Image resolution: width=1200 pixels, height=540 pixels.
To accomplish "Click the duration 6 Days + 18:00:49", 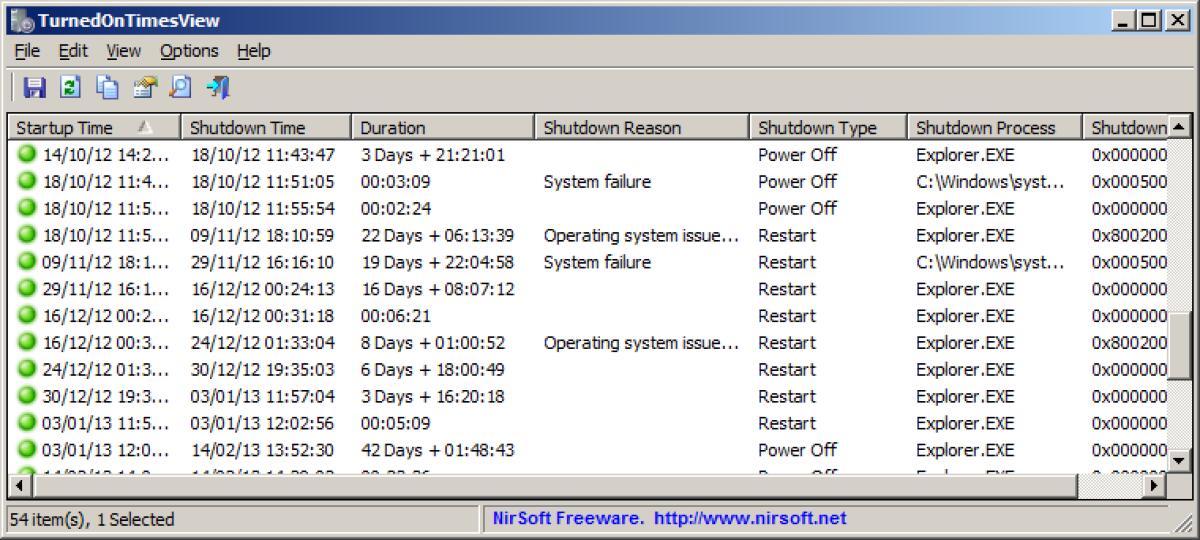I will [x=432, y=369].
